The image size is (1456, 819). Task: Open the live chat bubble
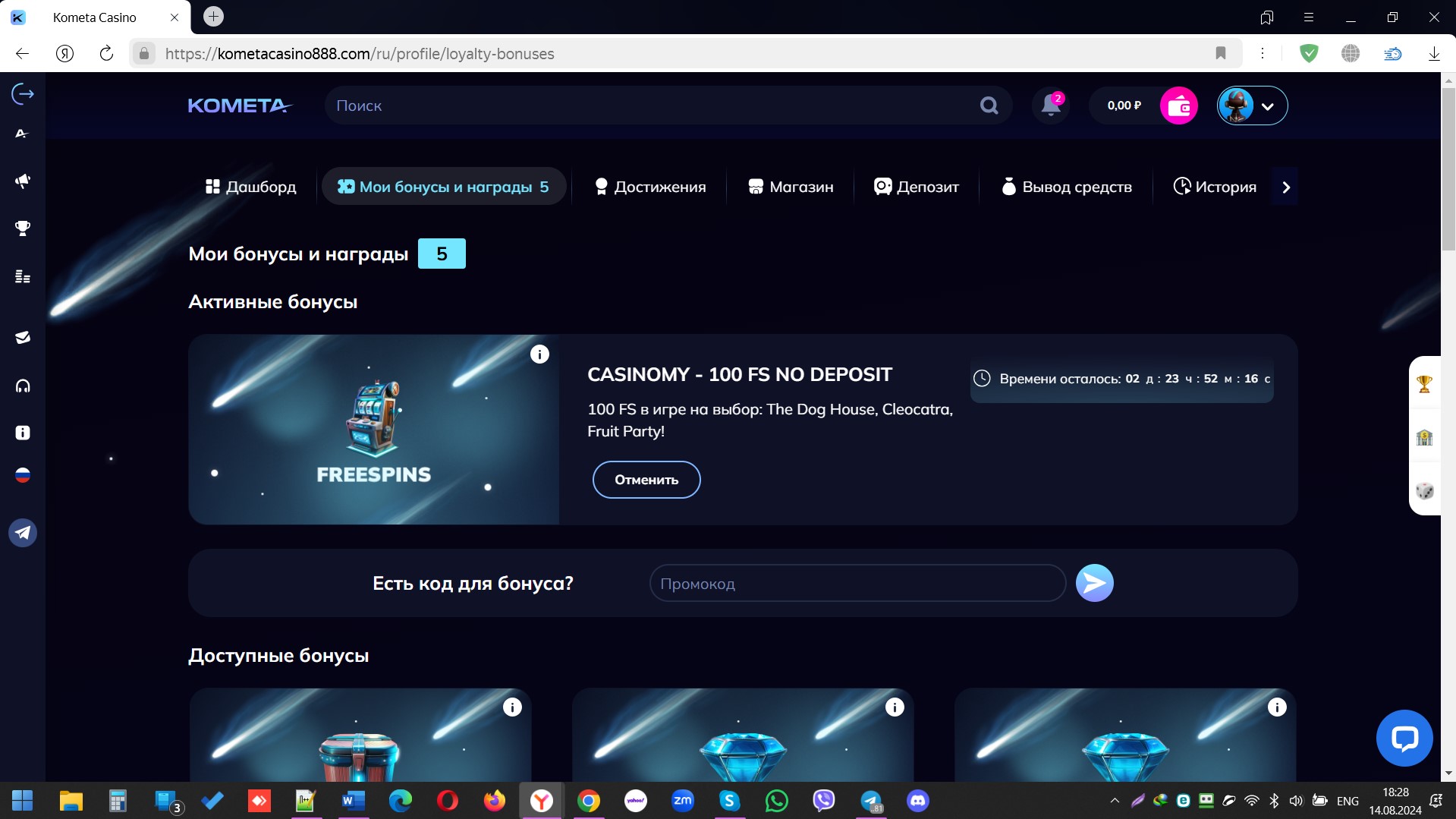pos(1404,738)
